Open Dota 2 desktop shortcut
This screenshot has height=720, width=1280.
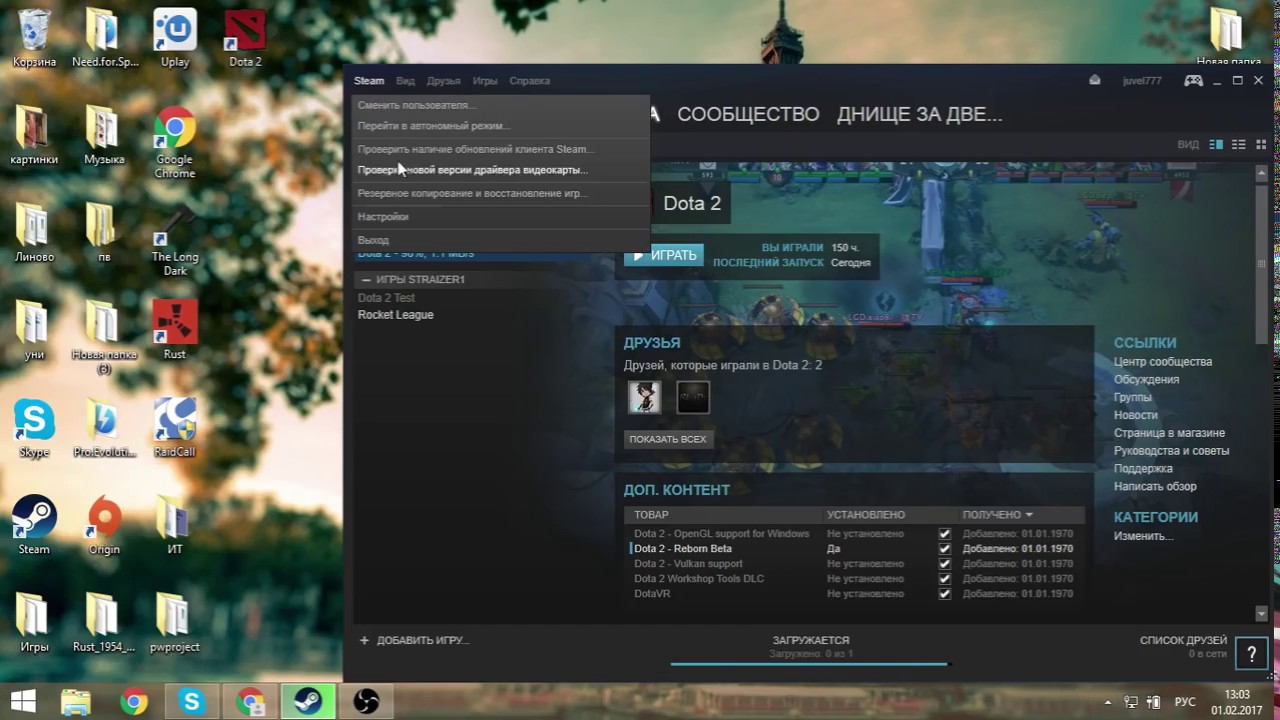(x=244, y=39)
